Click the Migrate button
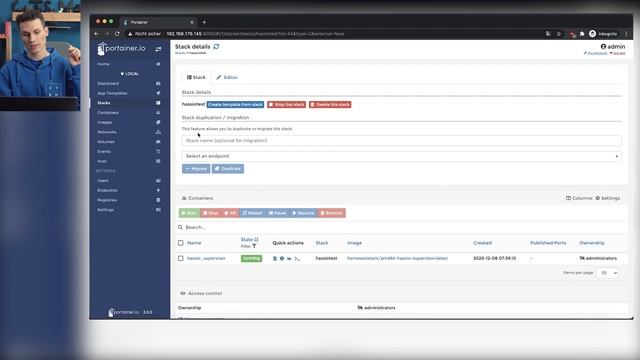 196,169
